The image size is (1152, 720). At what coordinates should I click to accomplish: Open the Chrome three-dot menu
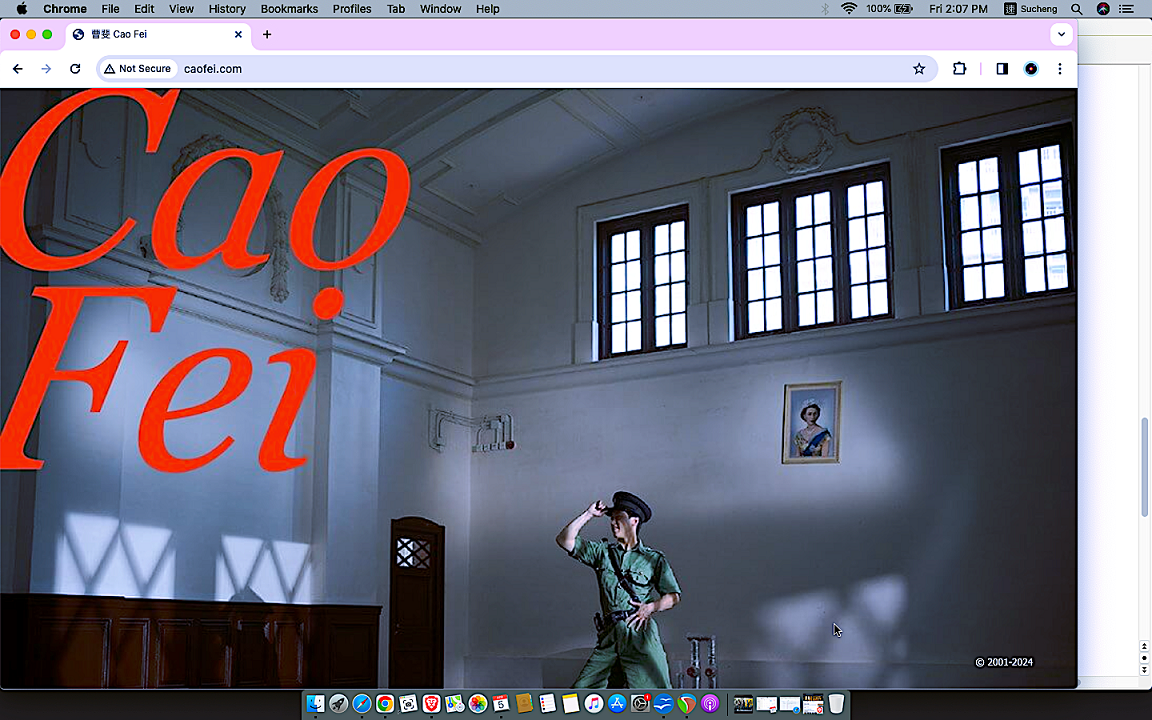coord(1059,68)
